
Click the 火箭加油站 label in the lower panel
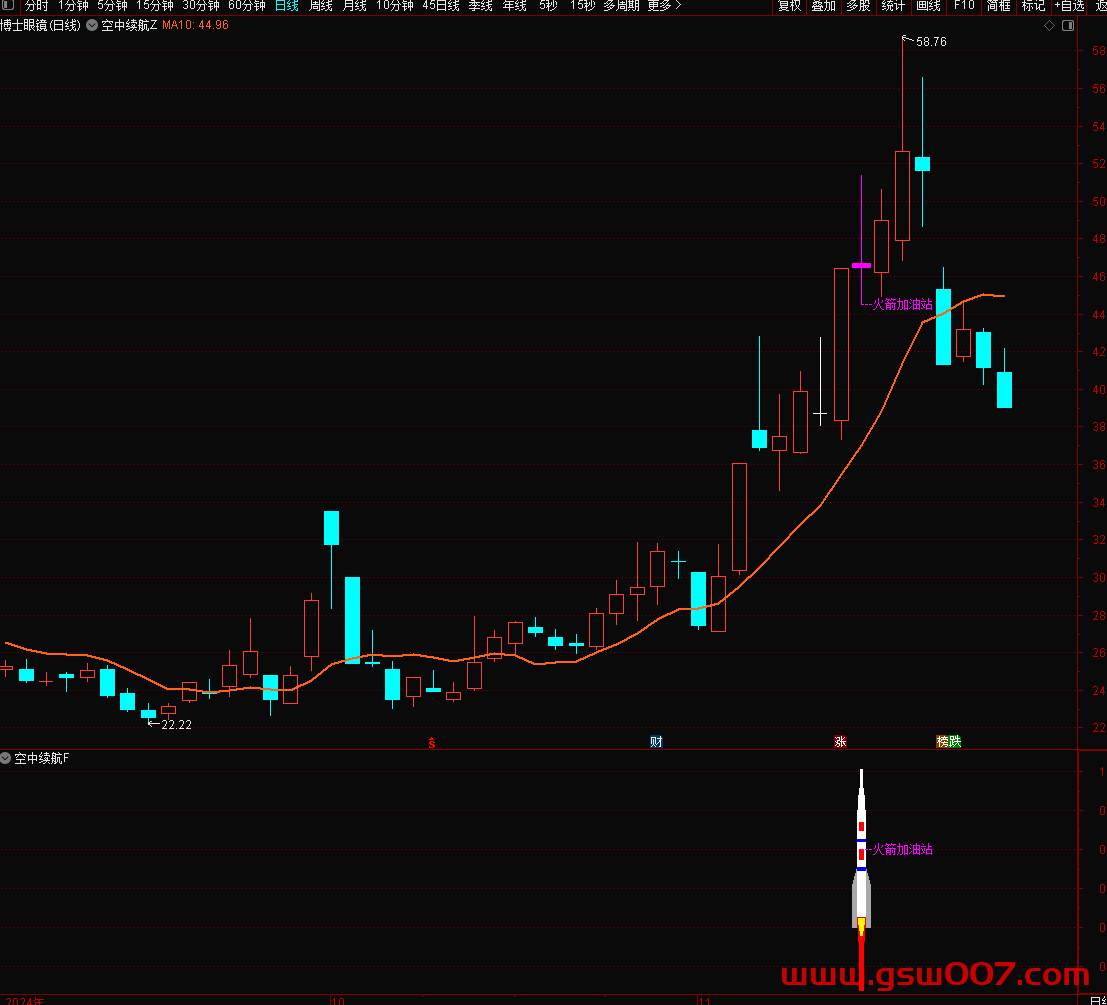click(902, 849)
